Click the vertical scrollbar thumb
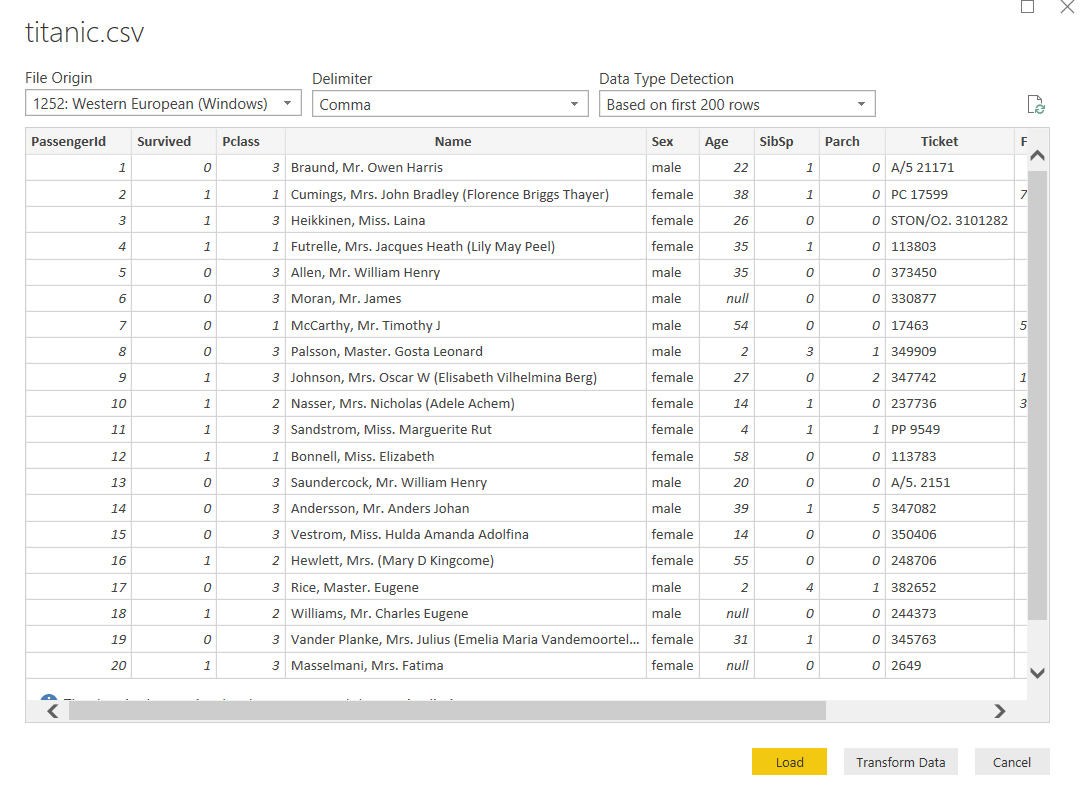This screenshot has height=786, width=1080. tap(1037, 395)
